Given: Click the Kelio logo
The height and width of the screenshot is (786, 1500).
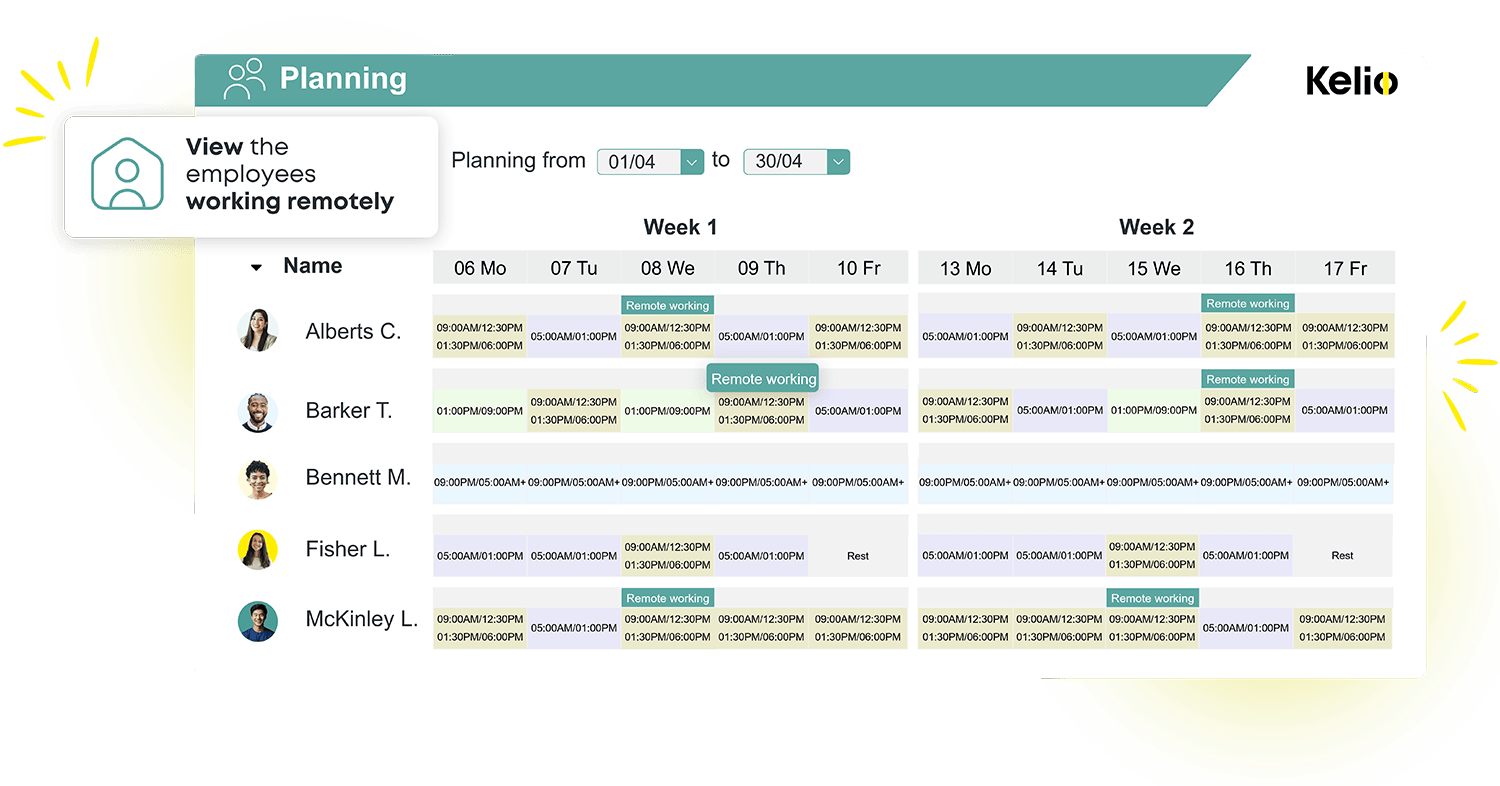Looking at the screenshot, I should pos(1352,81).
